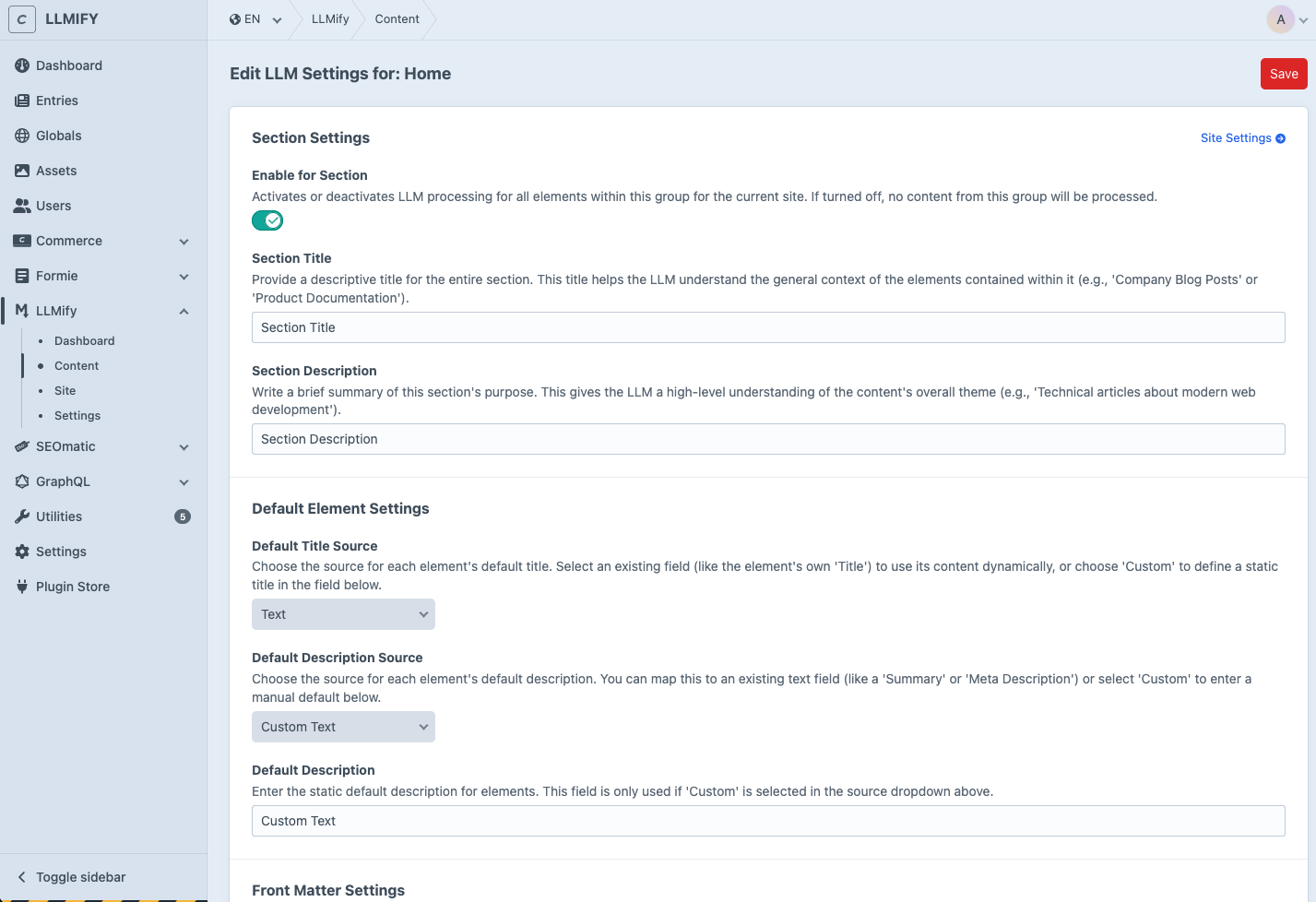Disable the Enable for Section switch
Image resolution: width=1316 pixels, height=902 pixels.
(267, 220)
